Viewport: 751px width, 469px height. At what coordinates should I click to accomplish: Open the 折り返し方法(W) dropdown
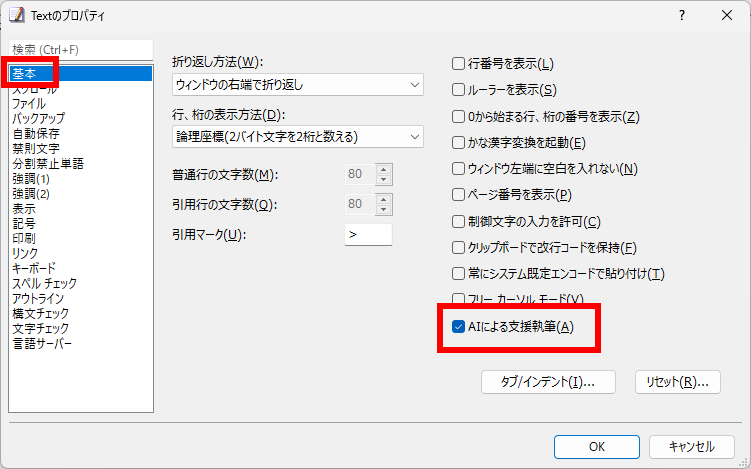click(297, 85)
